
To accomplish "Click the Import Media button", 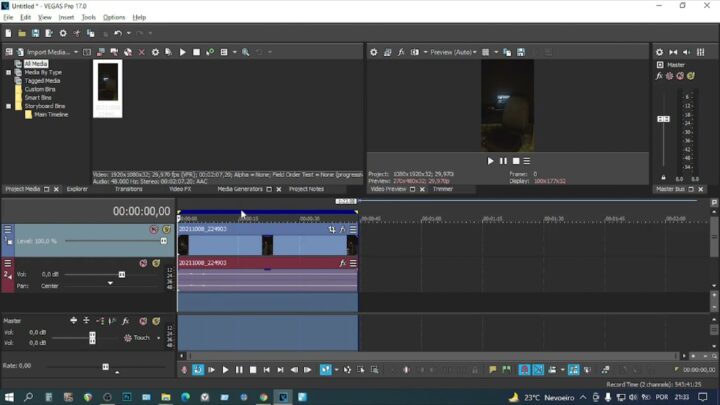I will click(x=45, y=52).
